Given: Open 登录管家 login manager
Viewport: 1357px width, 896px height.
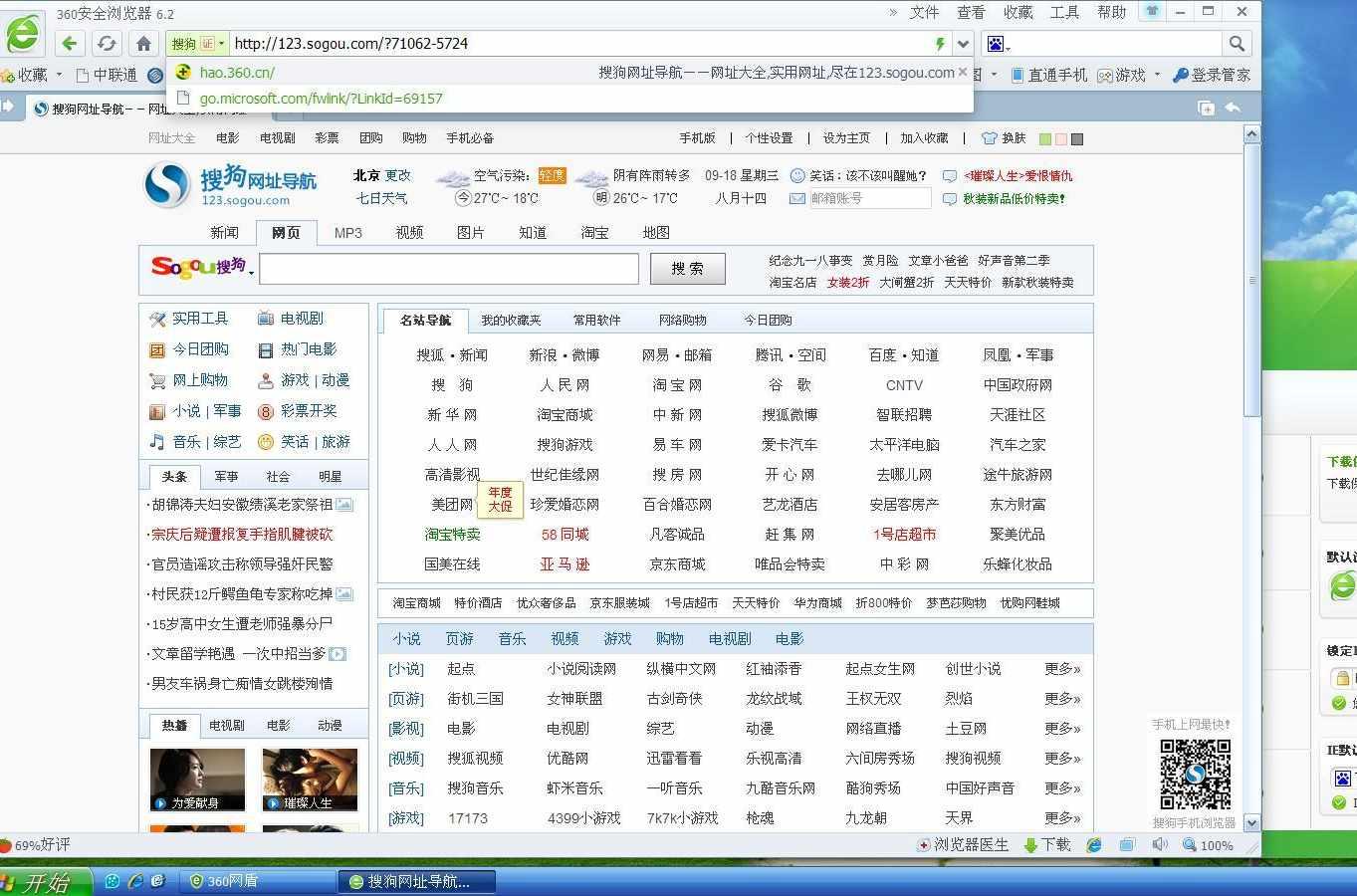Looking at the screenshot, I should (1211, 75).
